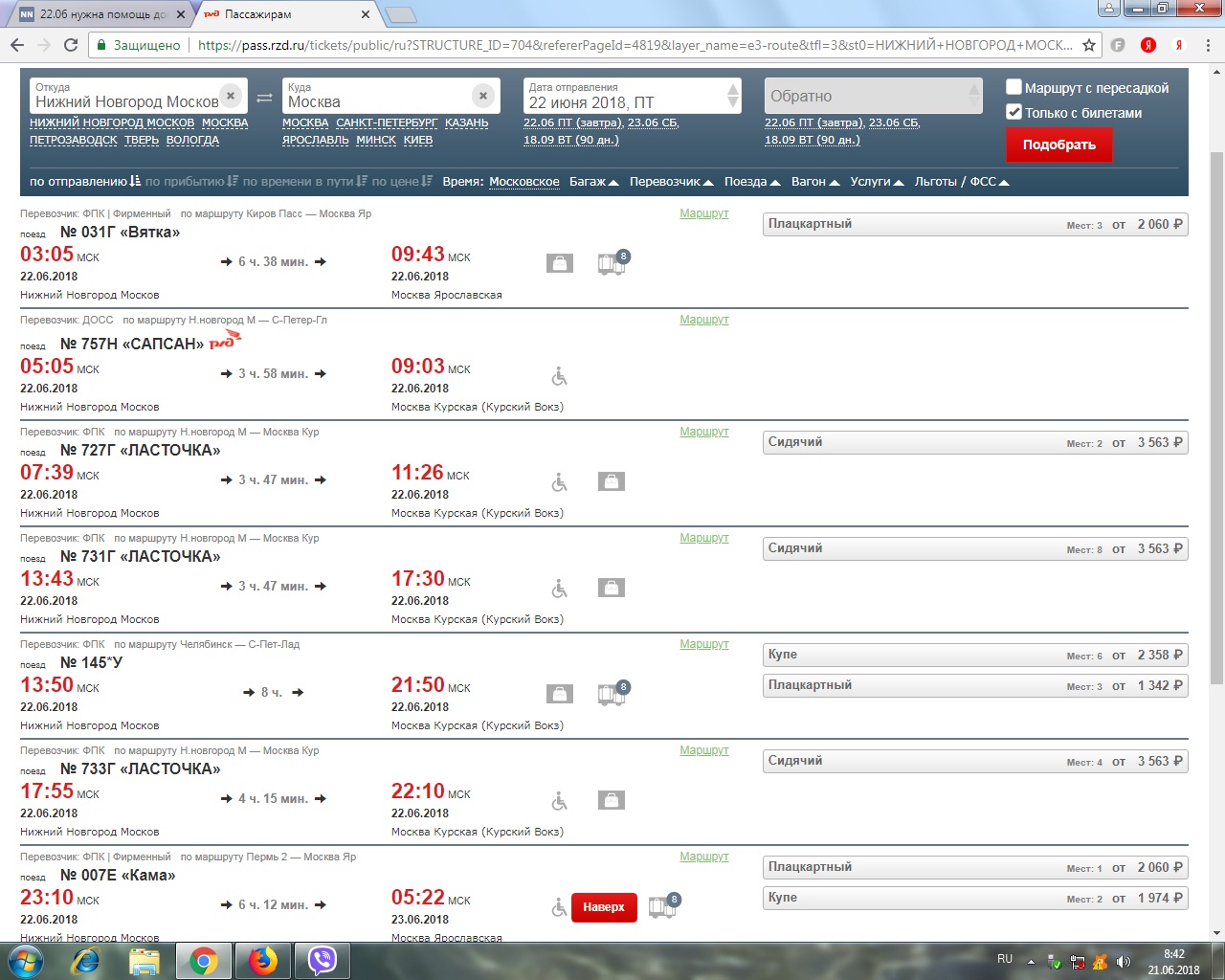Viewport: 1225px width, 980px height.
Task: Expand the Перевозчик filter
Action: pyautogui.click(x=671, y=182)
